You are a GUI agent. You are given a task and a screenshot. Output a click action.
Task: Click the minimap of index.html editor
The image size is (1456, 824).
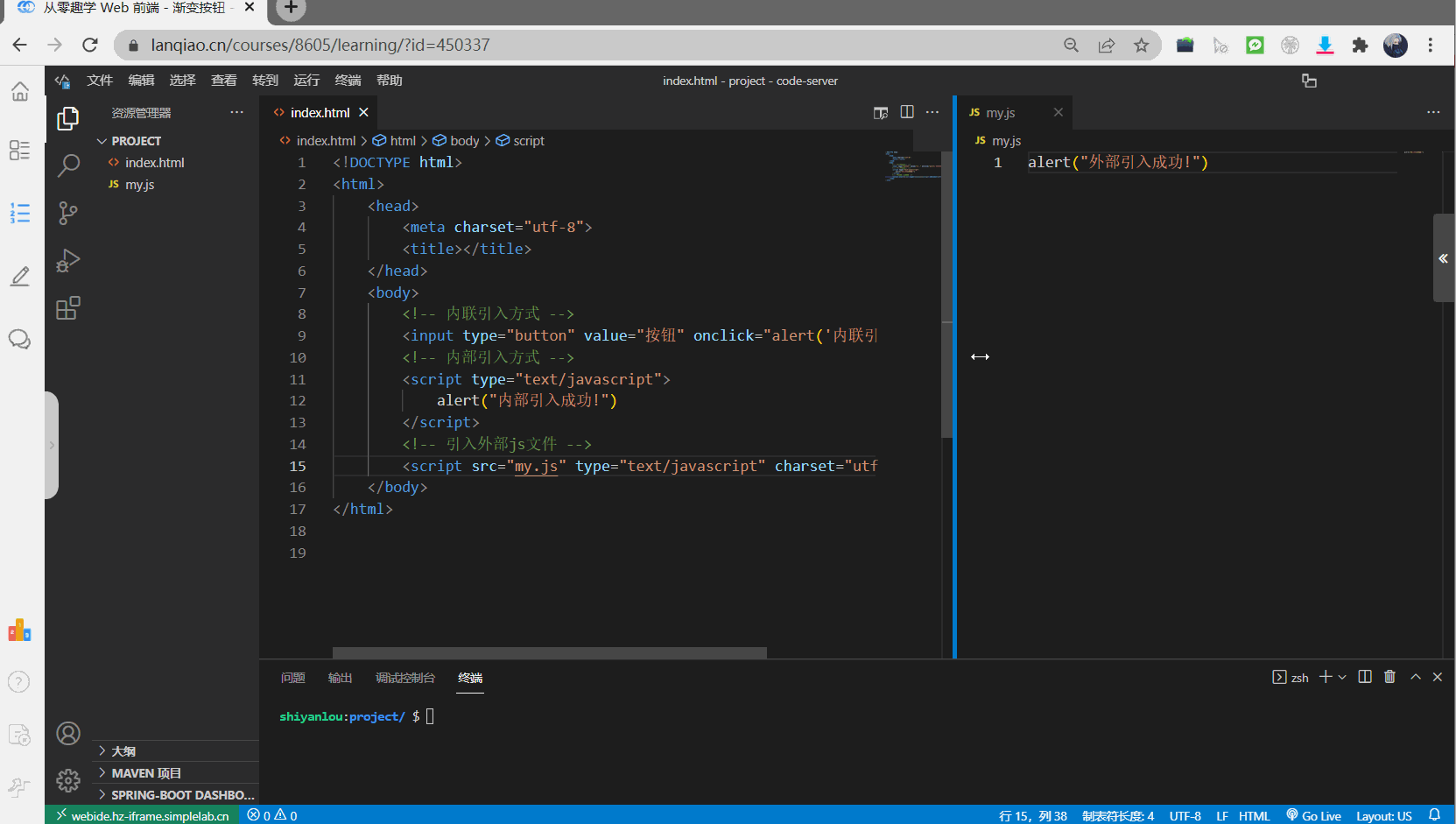911,166
